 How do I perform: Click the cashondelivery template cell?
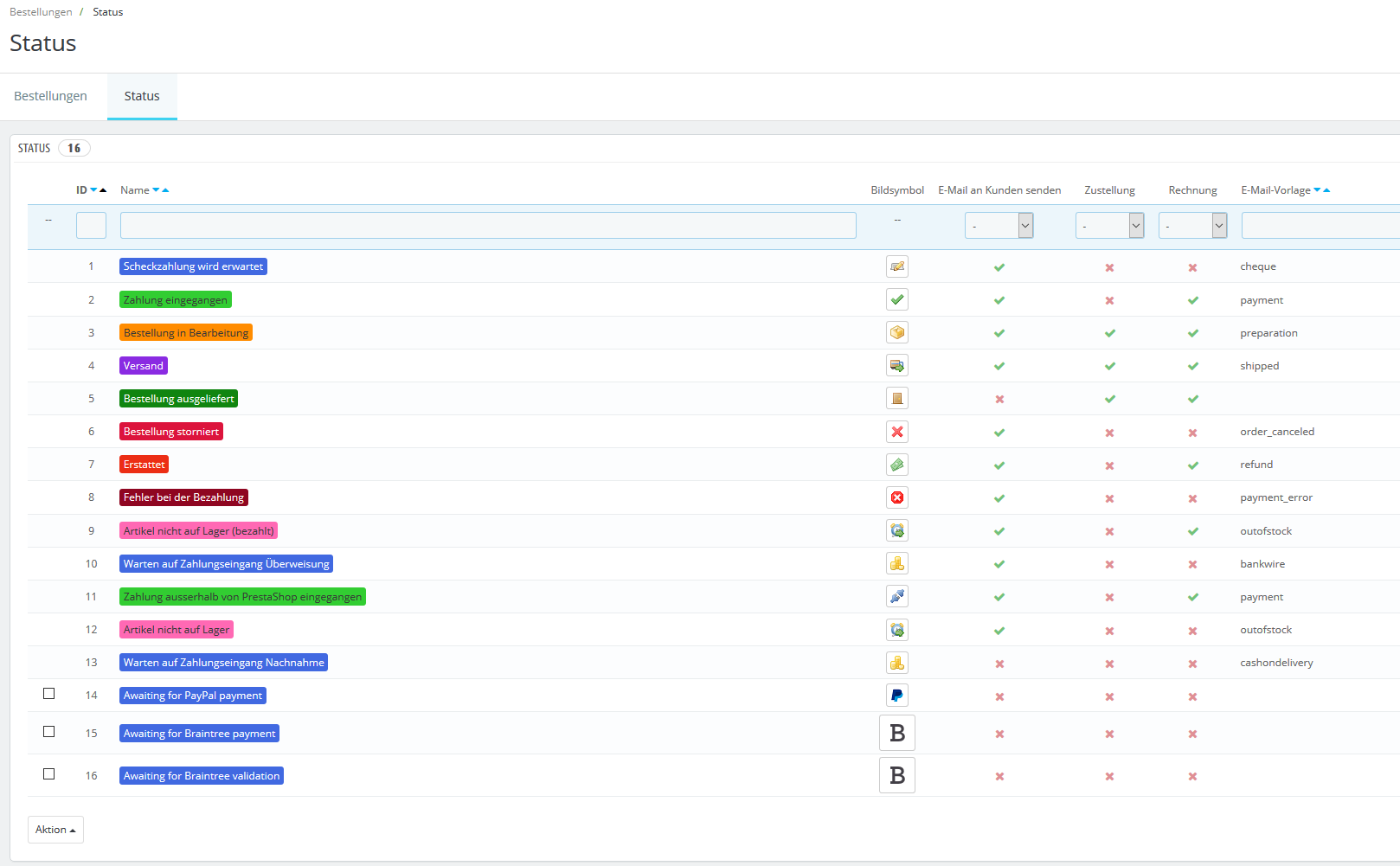[1276, 663]
